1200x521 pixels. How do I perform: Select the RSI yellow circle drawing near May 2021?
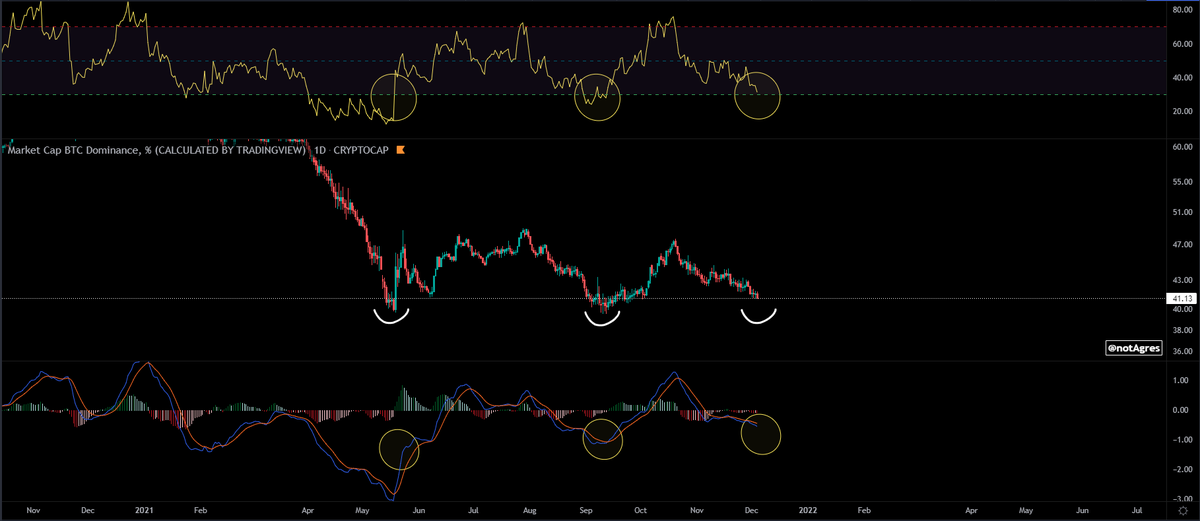[393, 97]
